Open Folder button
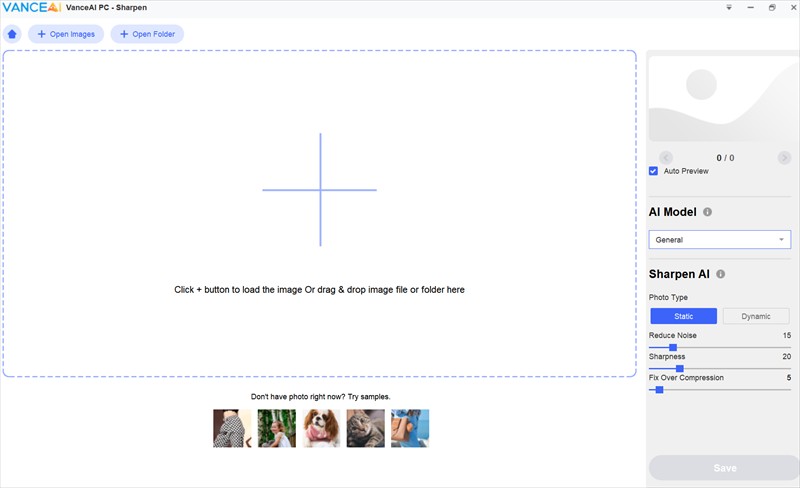Viewport: 800px width, 488px height. click(147, 34)
